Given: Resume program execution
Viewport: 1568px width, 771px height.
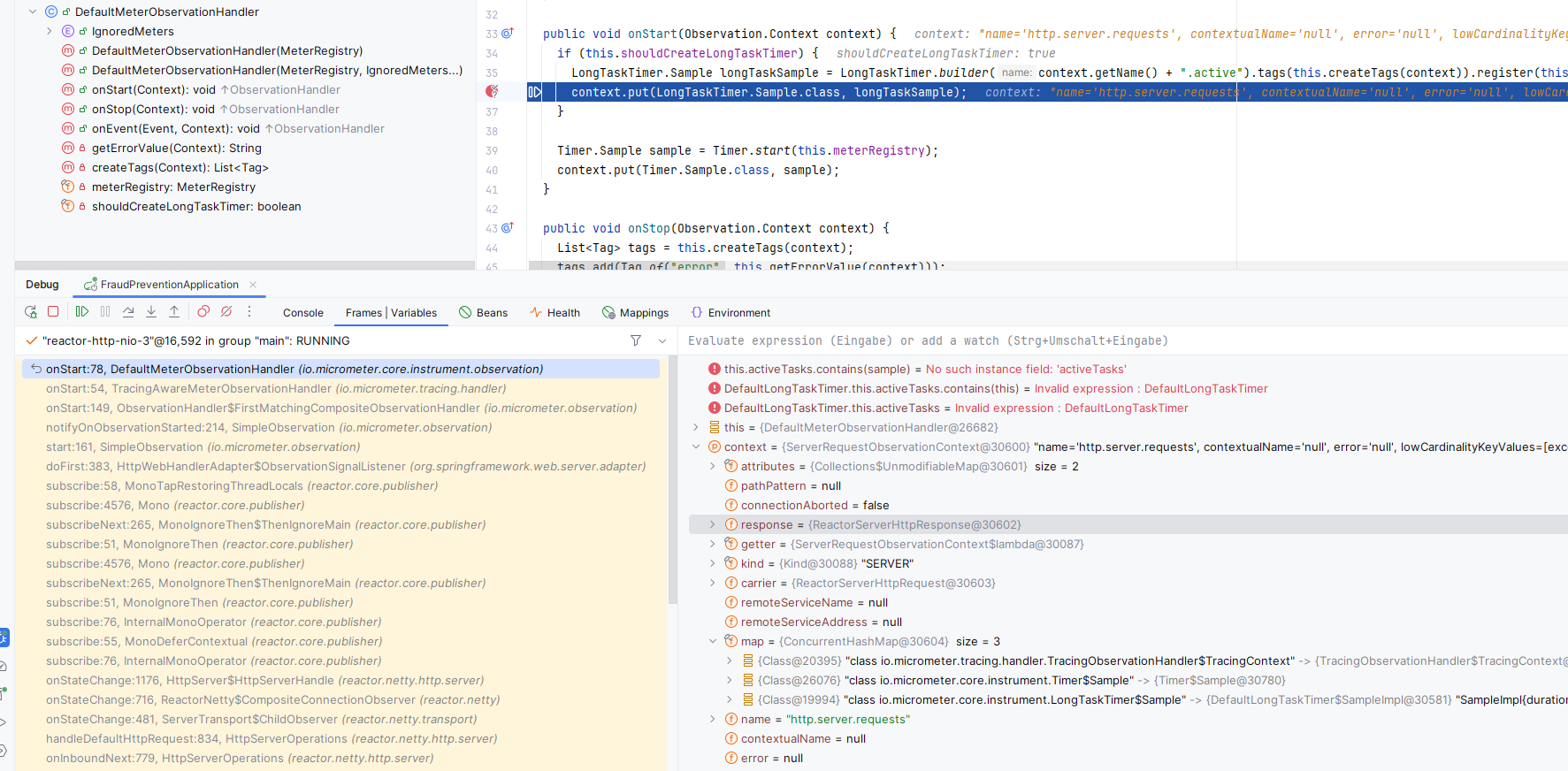Looking at the screenshot, I should 82,312.
